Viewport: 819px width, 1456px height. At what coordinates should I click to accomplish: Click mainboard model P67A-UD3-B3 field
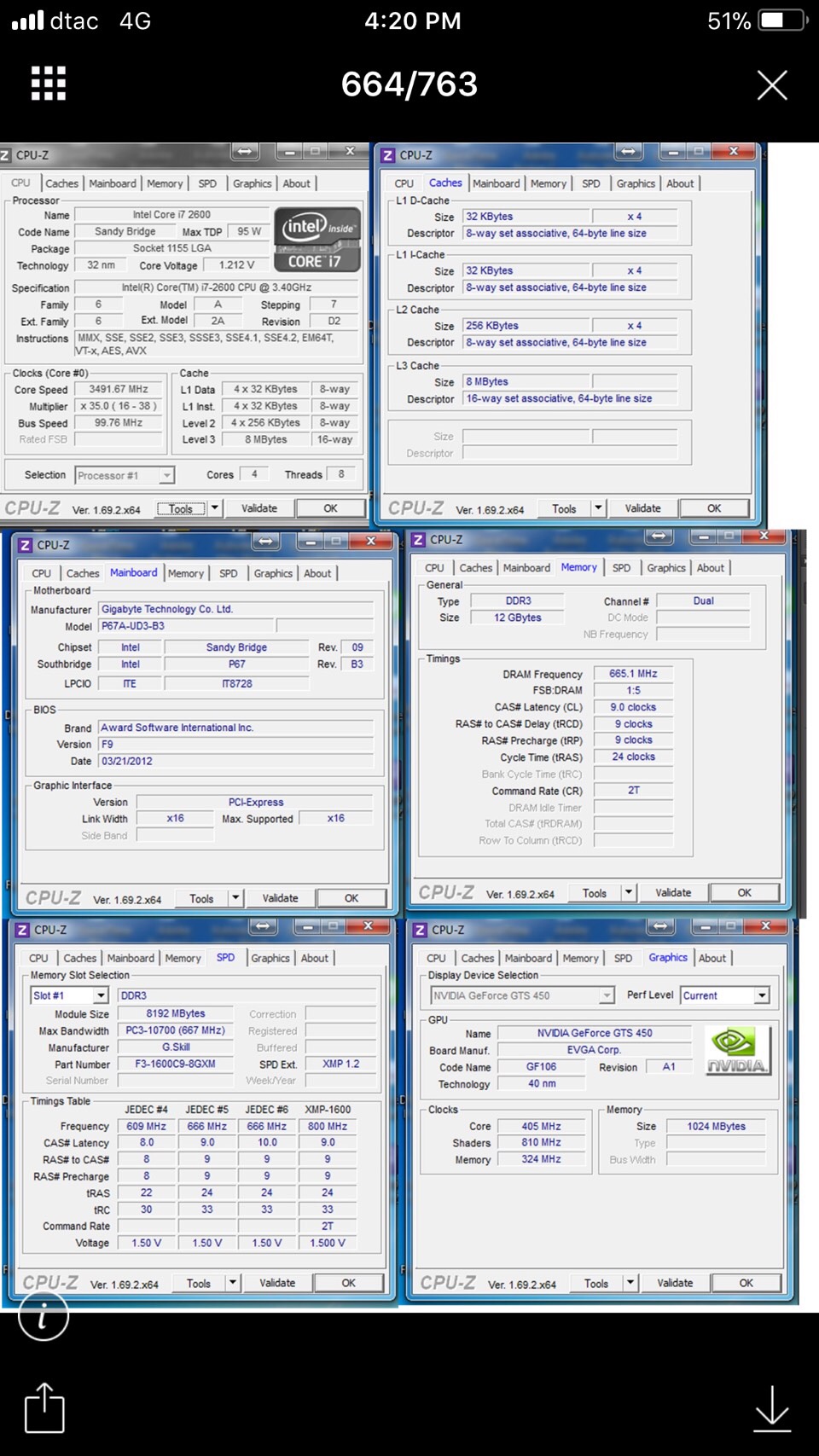[185, 626]
